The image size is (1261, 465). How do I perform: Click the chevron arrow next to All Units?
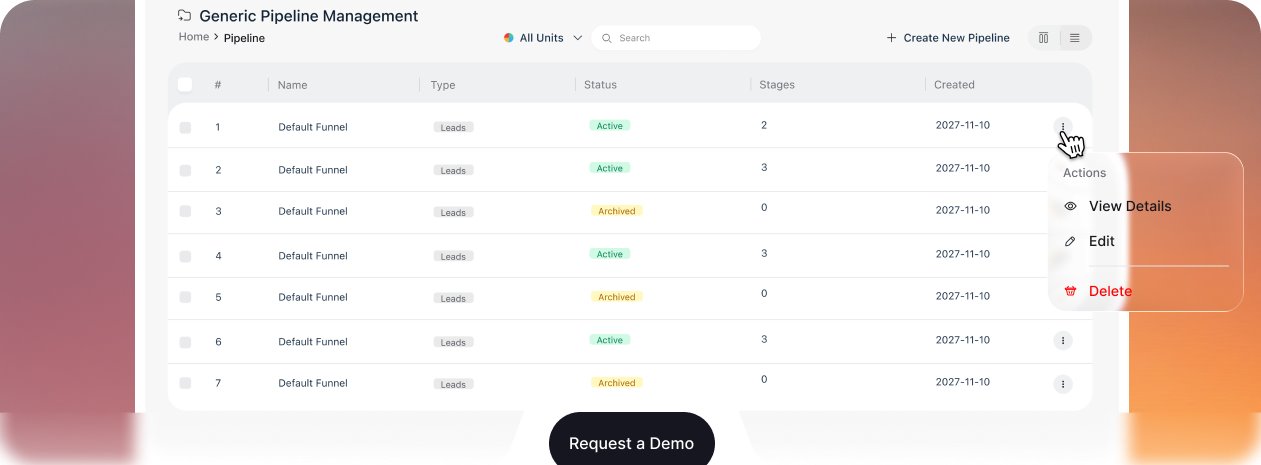pos(577,38)
